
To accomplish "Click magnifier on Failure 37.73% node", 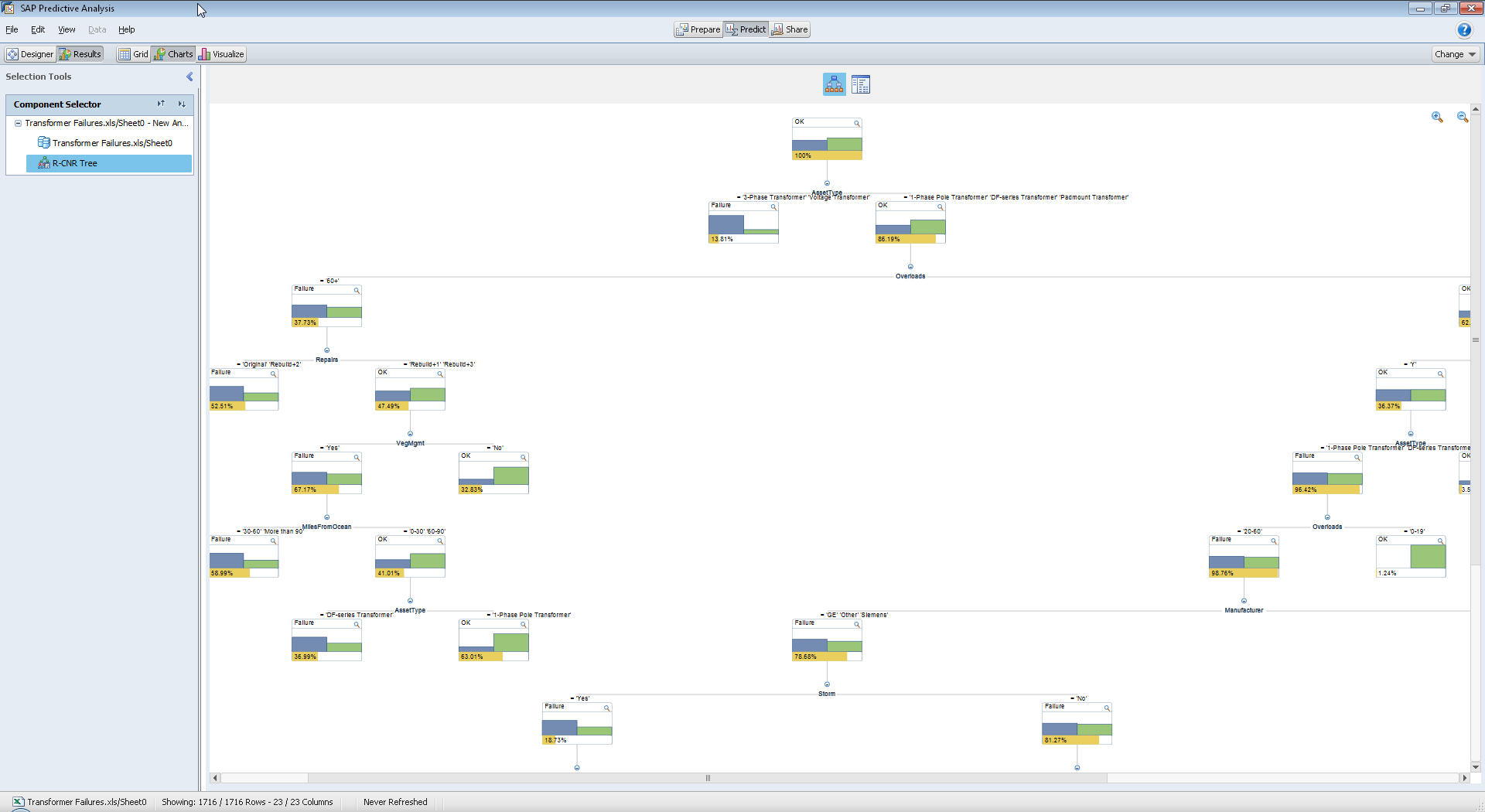I will point(357,290).
